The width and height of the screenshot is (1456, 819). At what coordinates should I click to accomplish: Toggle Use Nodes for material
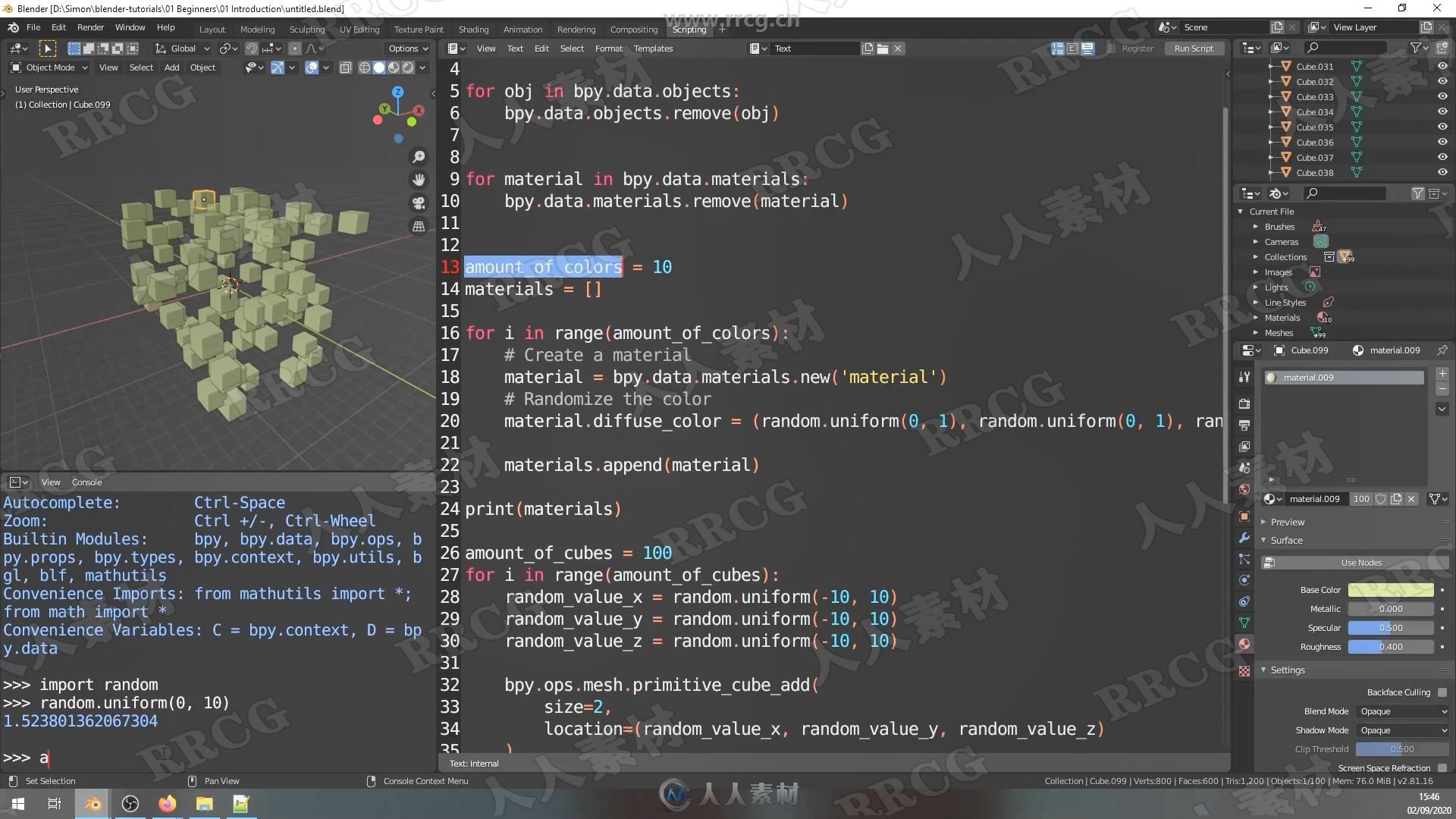pos(1361,561)
